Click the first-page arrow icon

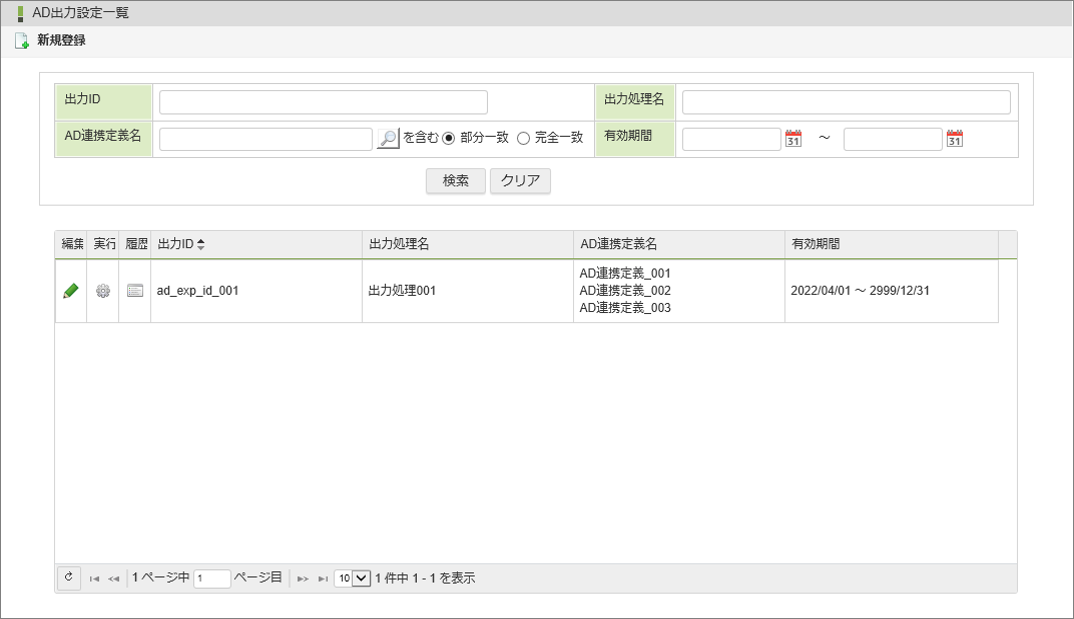93,578
